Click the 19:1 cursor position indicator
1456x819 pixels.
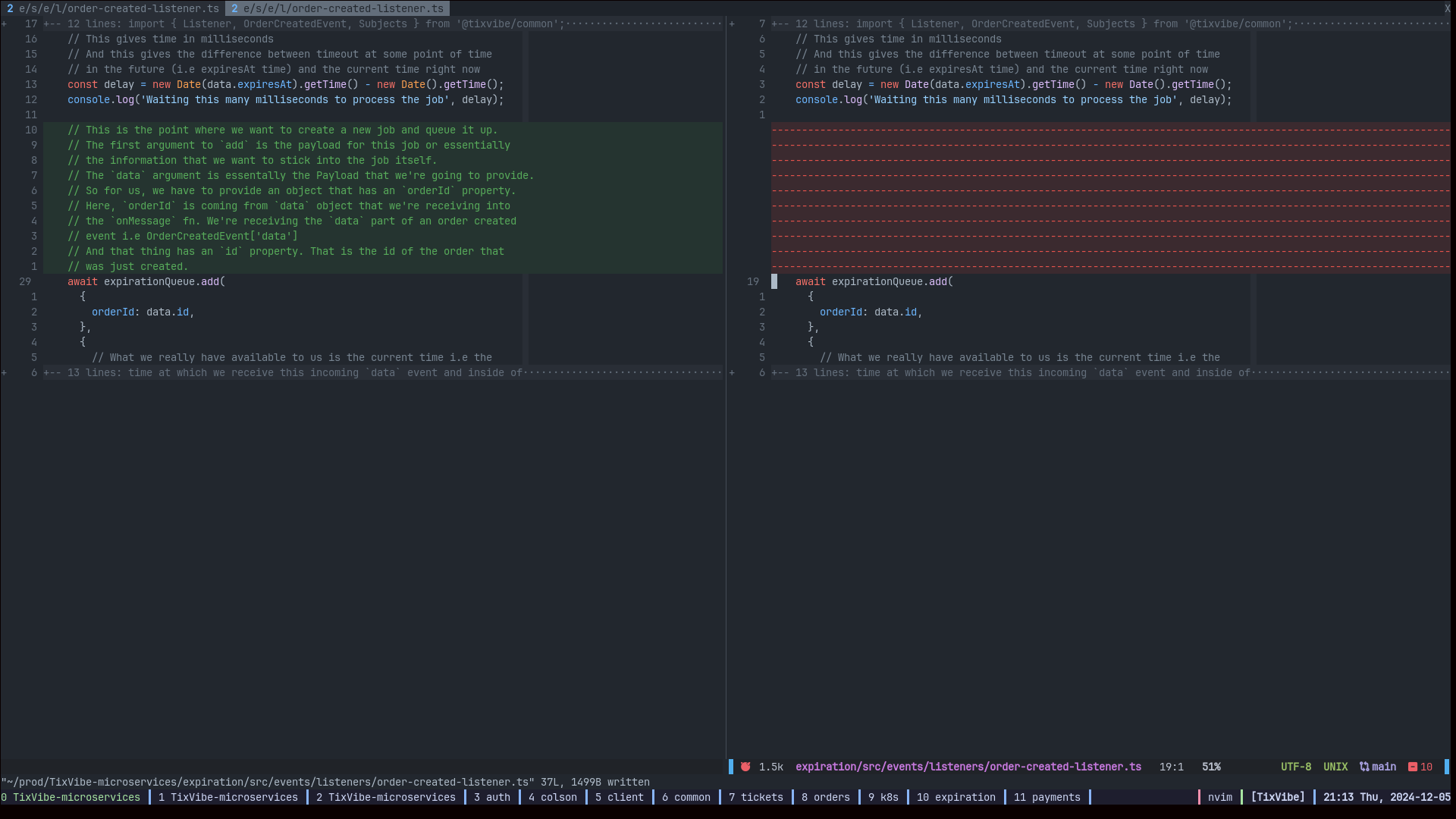[x=1171, y=767]
